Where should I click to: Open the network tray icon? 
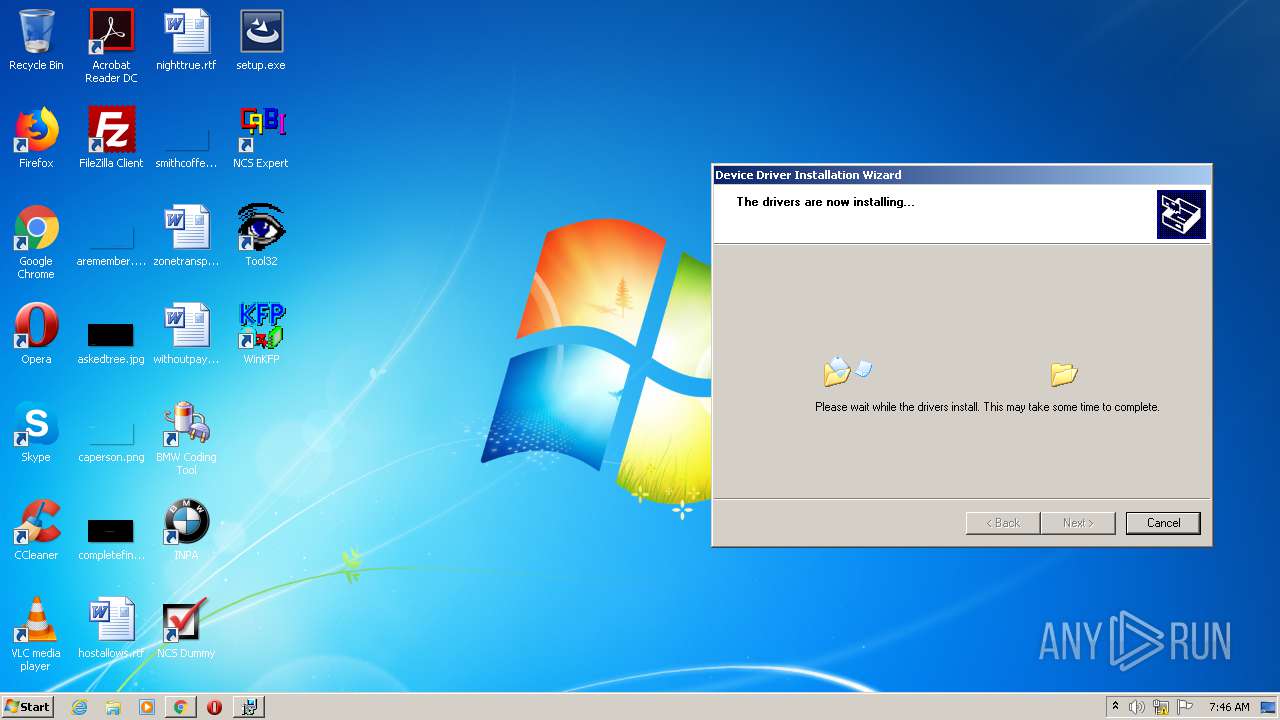(1161, 707)
